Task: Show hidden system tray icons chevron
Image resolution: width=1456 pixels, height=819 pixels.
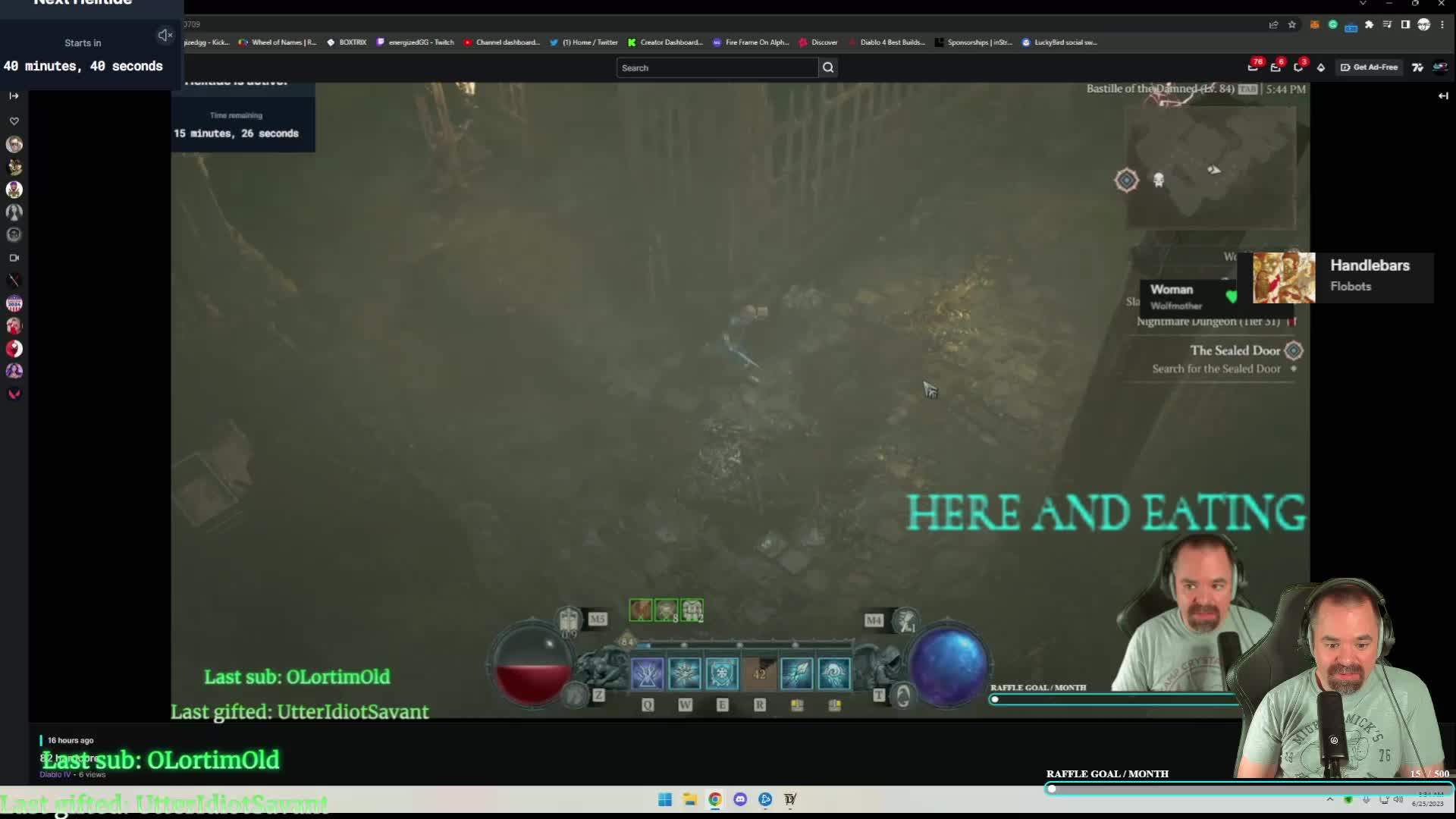Action: pos(1330,799)
